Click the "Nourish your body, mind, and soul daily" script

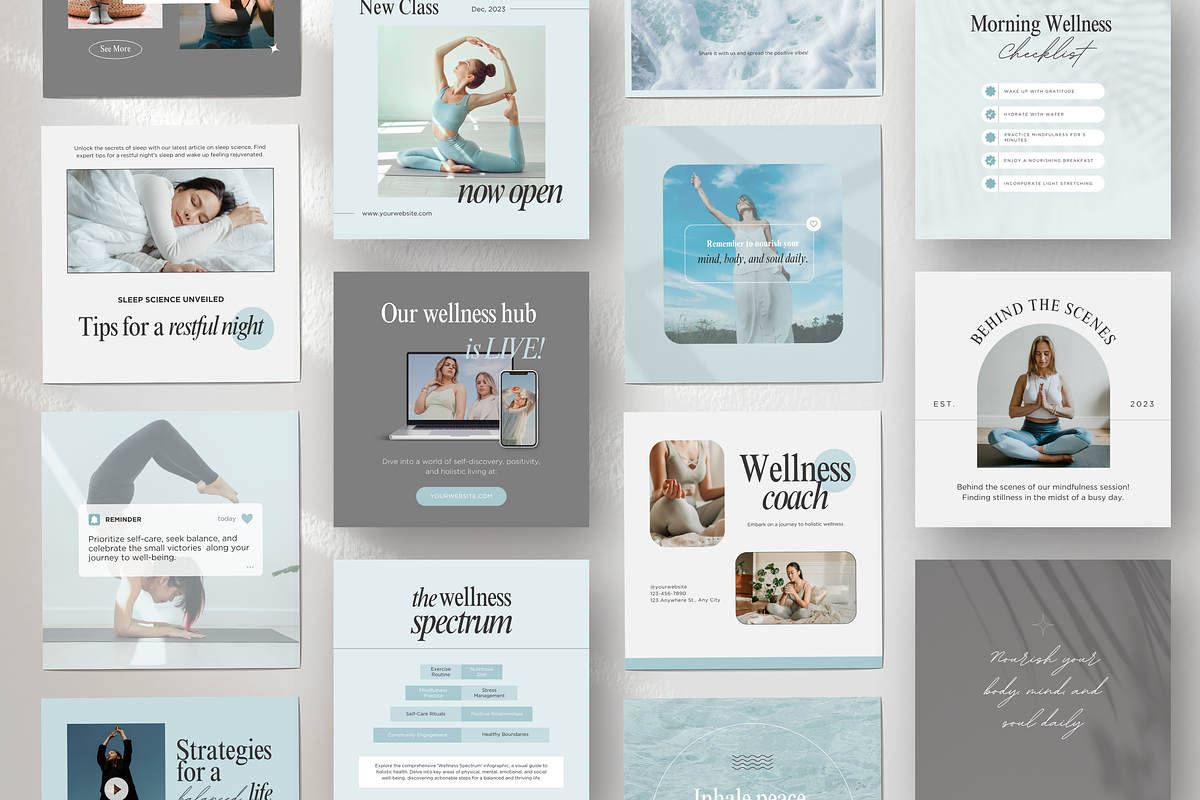point(1044,690)
